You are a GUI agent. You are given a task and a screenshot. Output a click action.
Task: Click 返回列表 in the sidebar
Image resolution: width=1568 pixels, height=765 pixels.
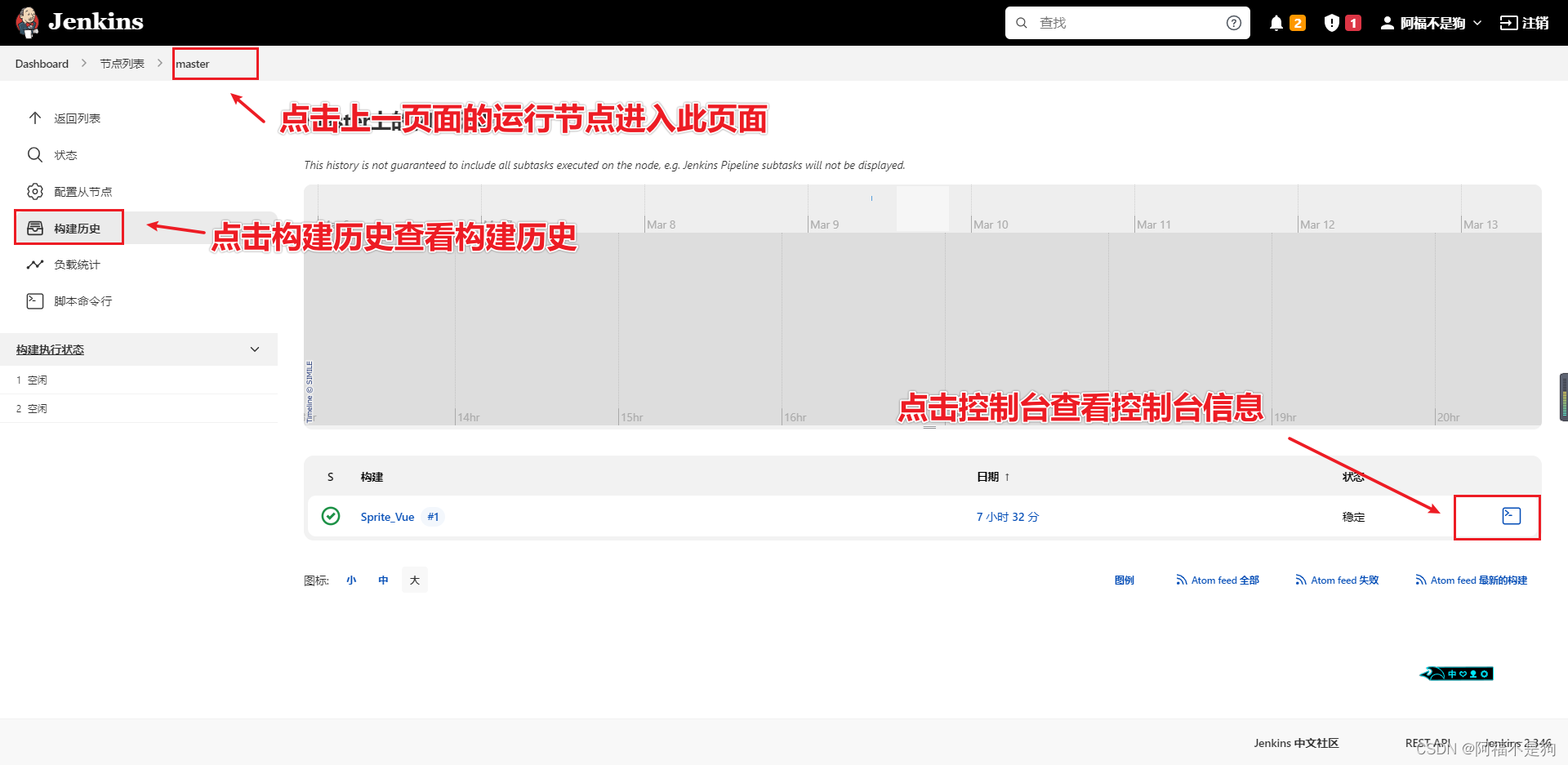click(77, 118)
